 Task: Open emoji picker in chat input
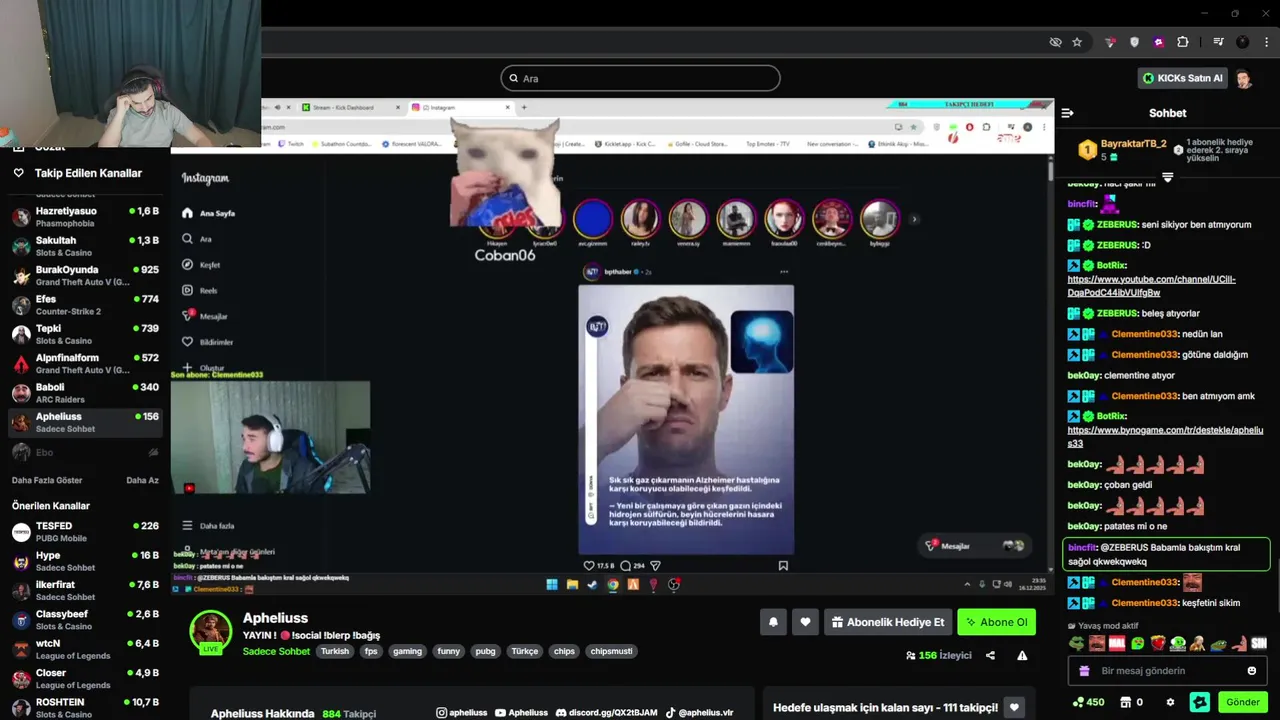(1251, 671)
